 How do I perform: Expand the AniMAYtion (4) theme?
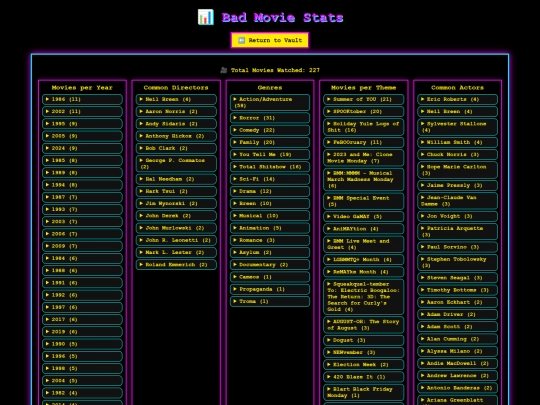pyautogui.click(x=364, y=229)
